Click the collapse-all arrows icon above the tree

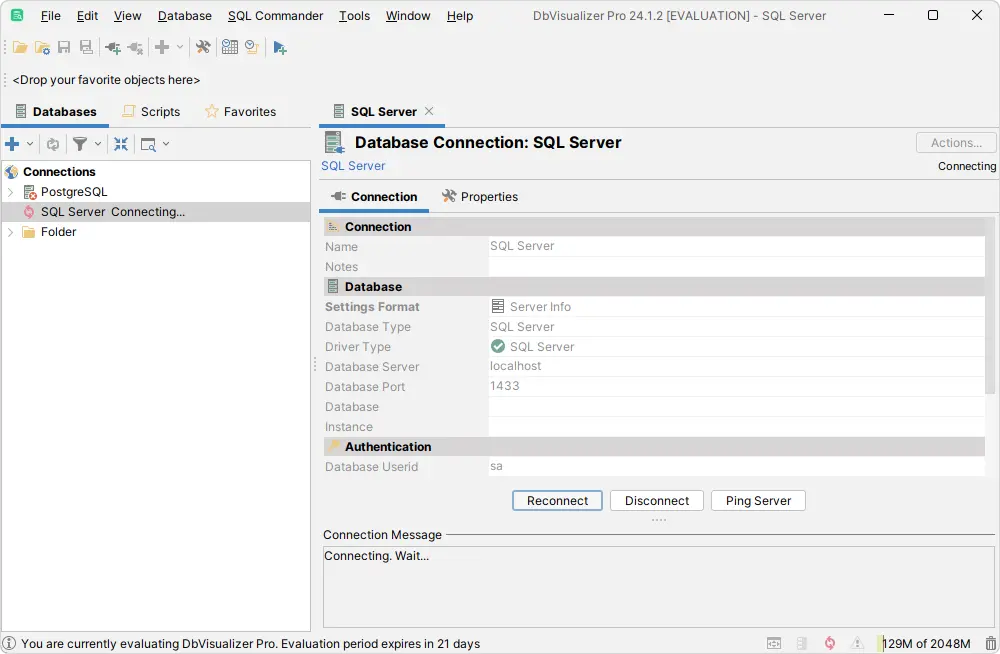[x=121, y=143]
